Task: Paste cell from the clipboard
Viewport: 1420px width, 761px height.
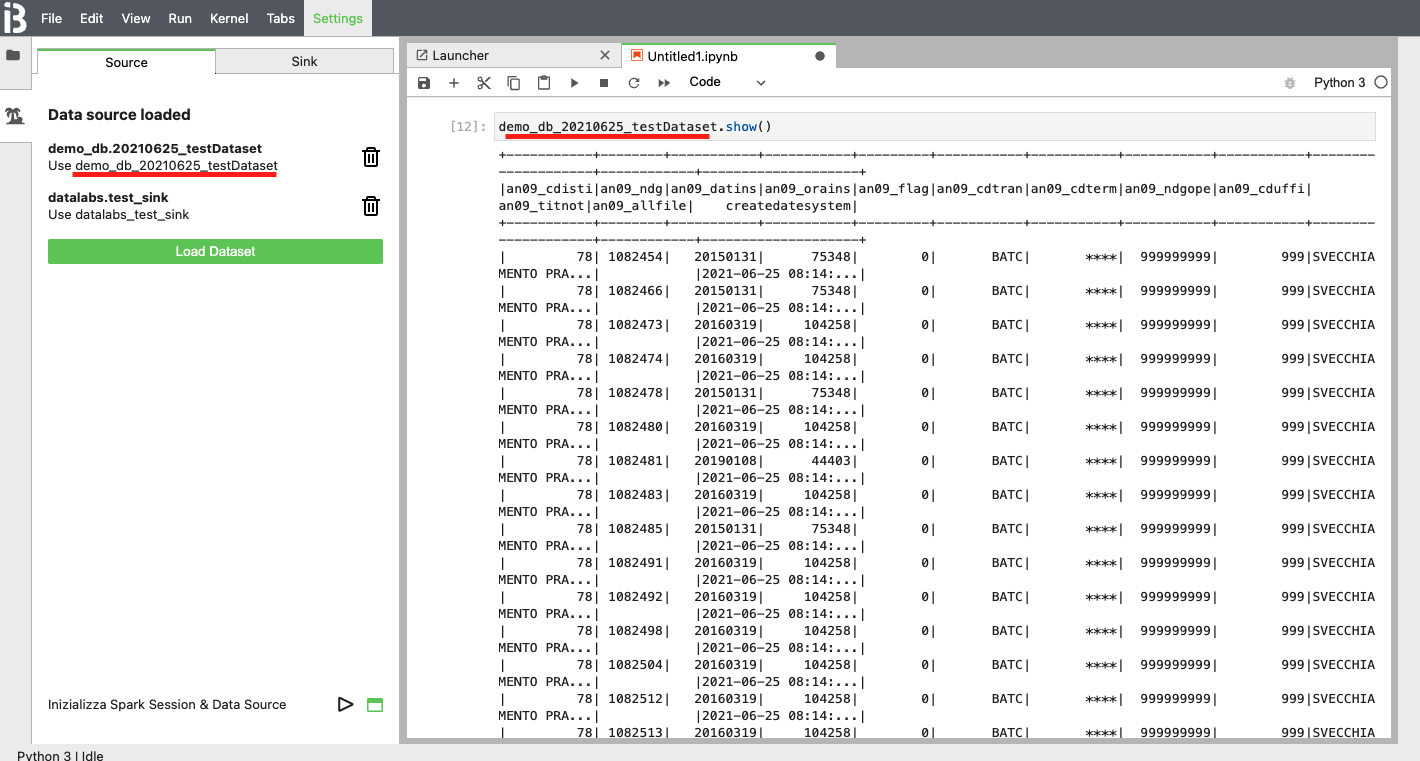Action: 544,83
